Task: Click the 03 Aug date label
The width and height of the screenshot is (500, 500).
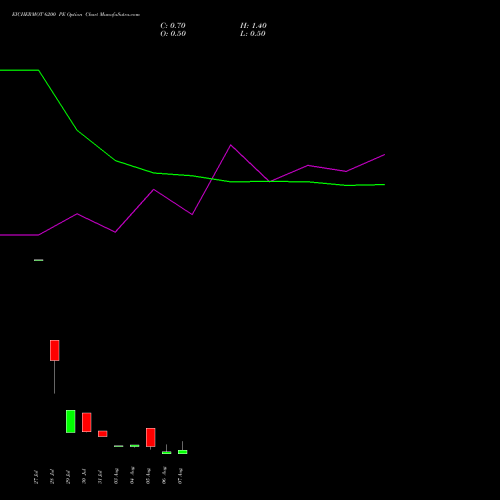Action: (x=116, y=476)
